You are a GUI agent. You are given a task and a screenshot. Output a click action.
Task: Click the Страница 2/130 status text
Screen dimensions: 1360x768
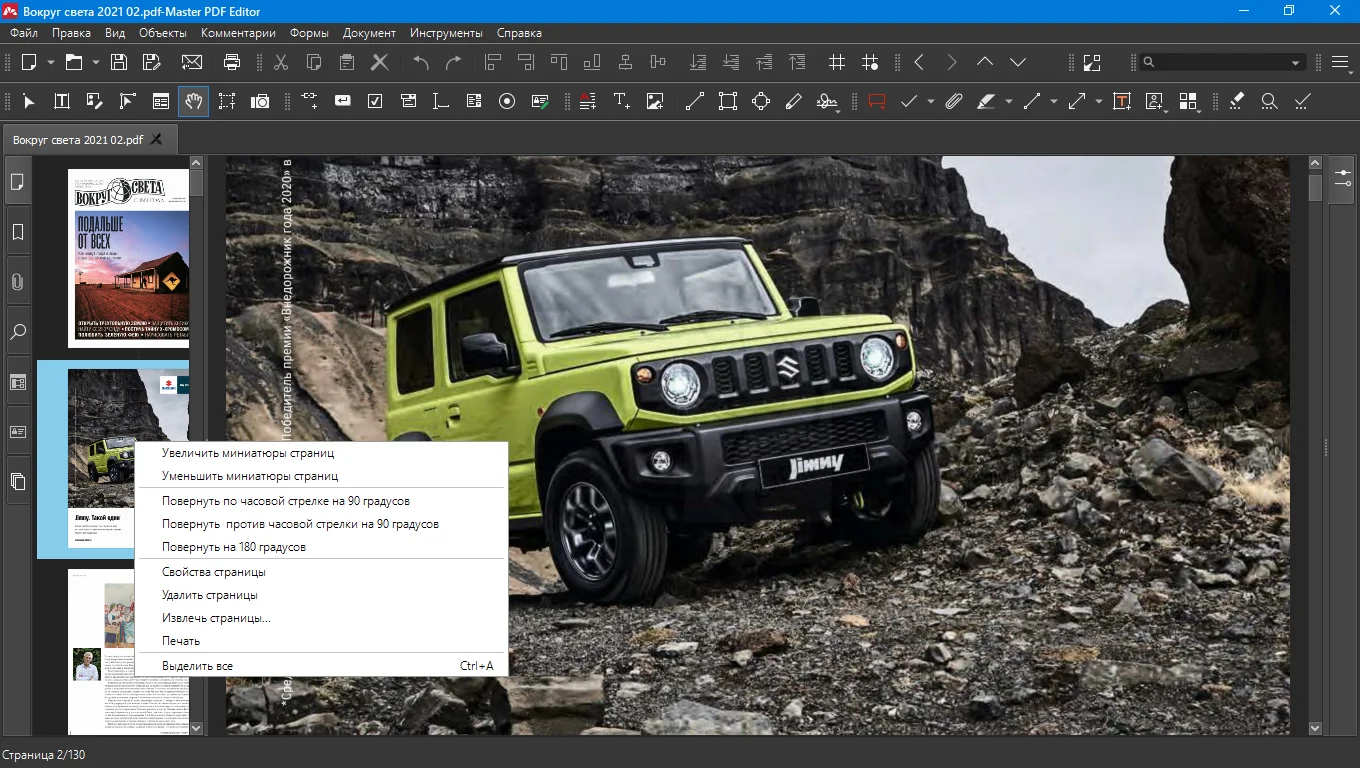coord(44,755)
